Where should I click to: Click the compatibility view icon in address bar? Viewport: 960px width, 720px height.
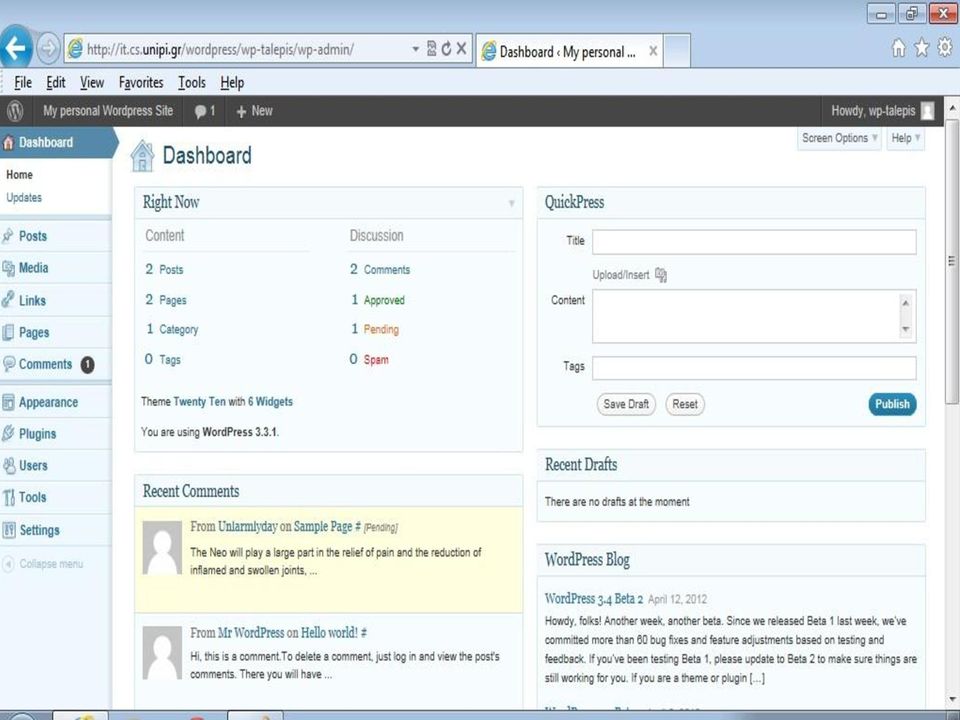tap(431, 48)
